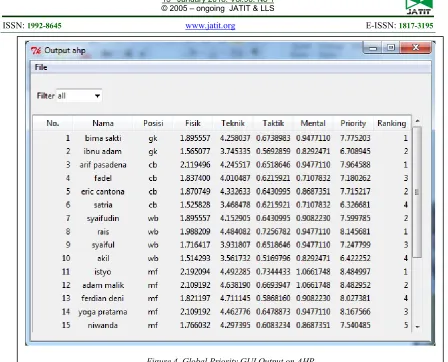Click Fisik value 2.192094

195,272
